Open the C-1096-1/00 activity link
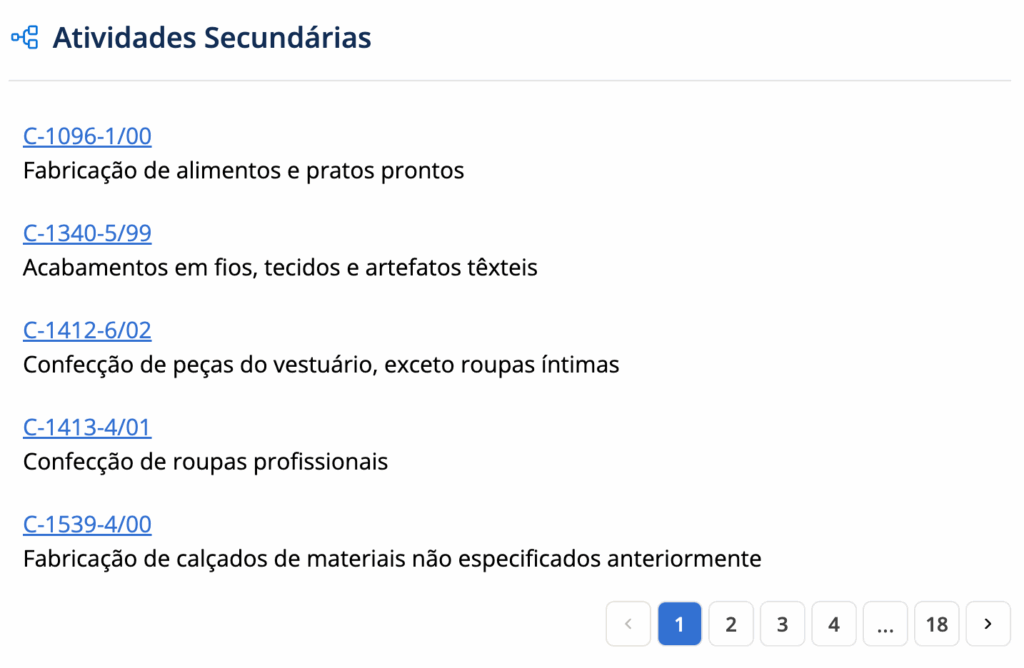Viewport: 1024px width, 668px height. click(x=87, y=136)
